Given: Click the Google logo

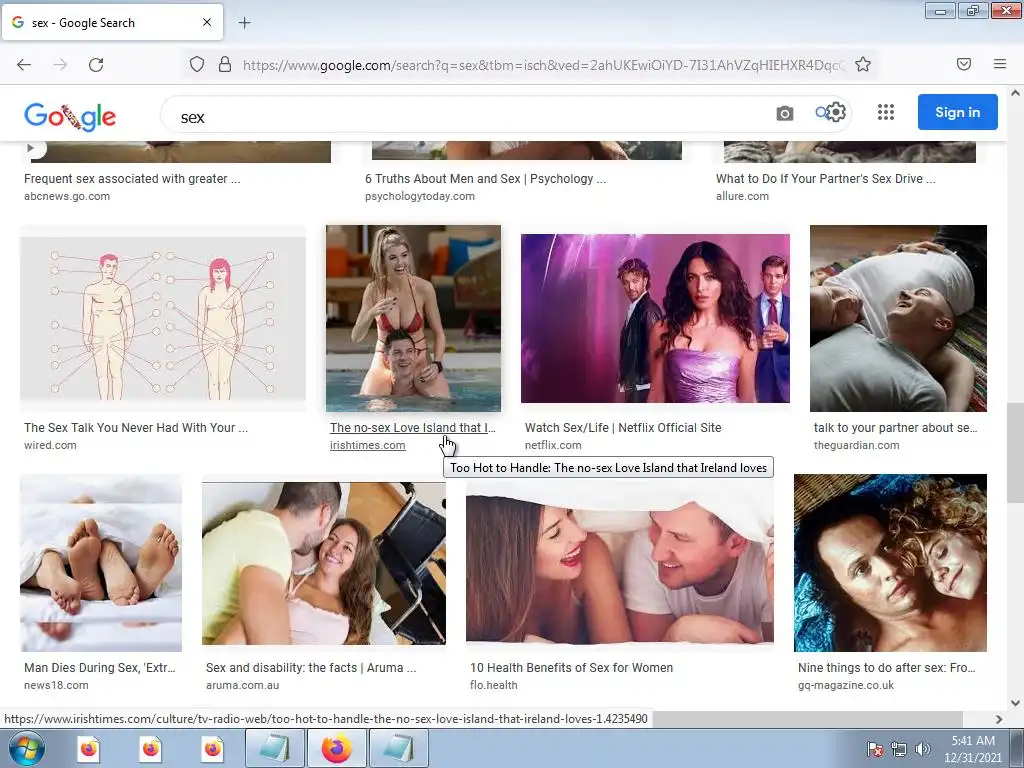Looking at the screenshot, I should tap(70, 117).
